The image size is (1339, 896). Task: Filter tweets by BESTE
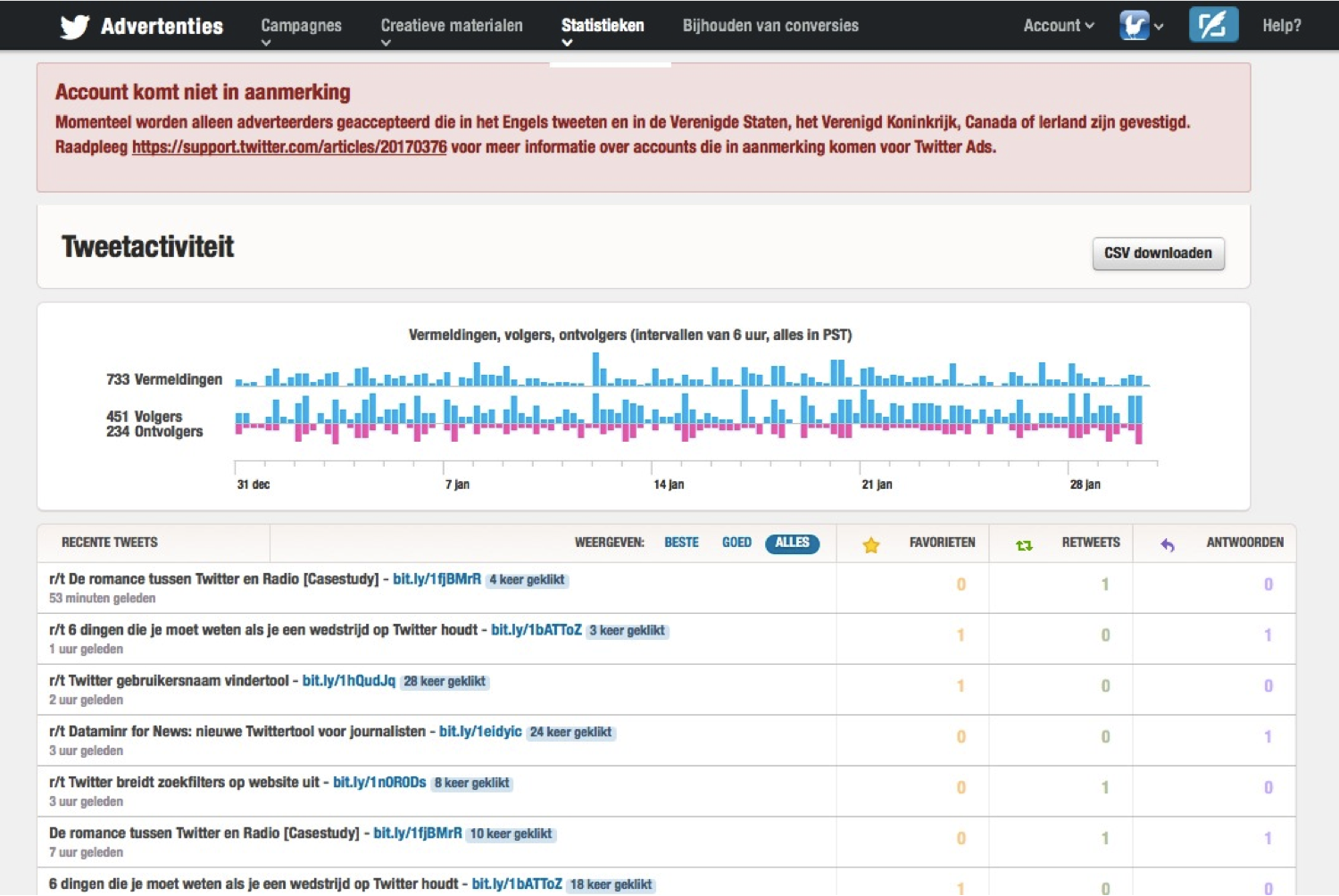click(x=681, y=542)
